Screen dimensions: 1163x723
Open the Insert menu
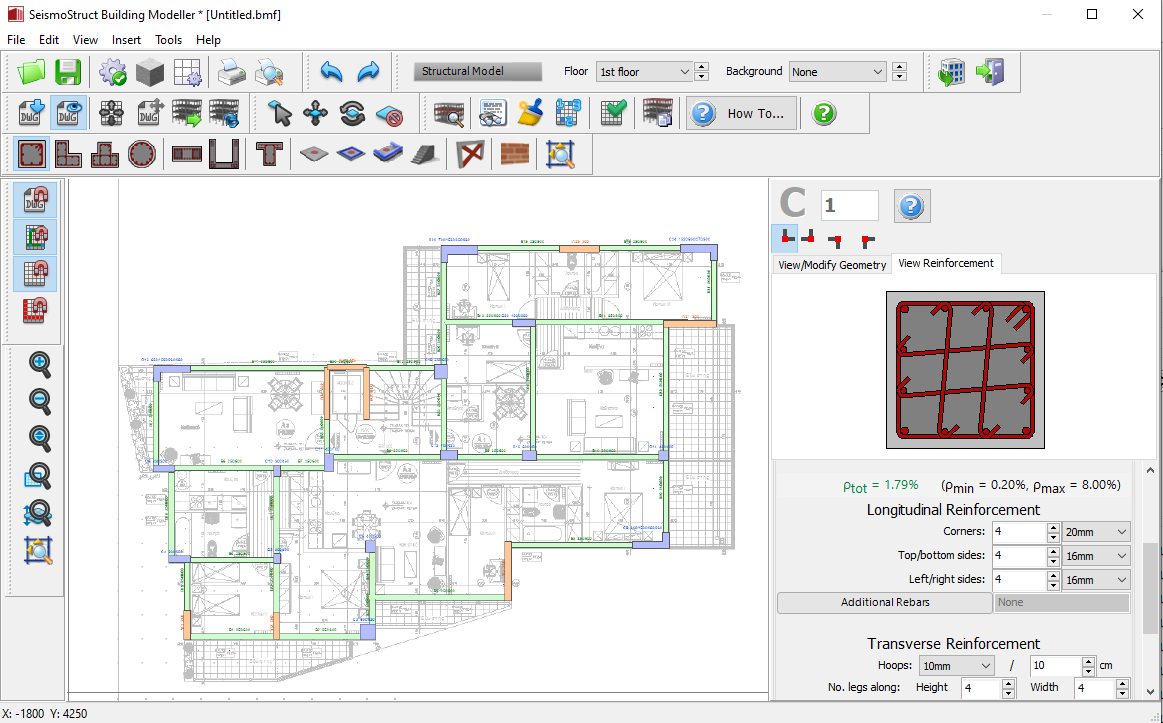126,40
